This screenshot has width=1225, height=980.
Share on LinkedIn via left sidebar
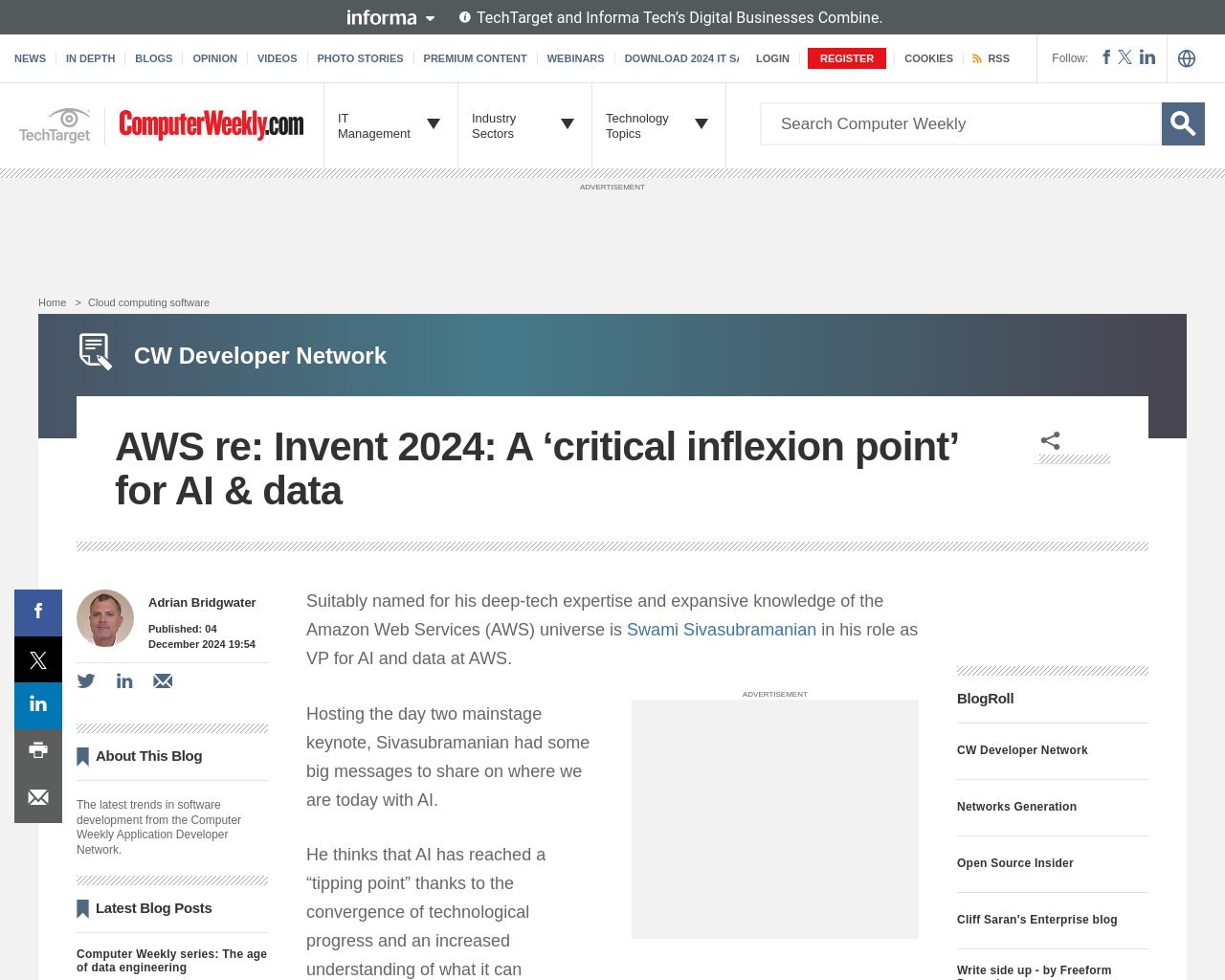click(38, 705)
